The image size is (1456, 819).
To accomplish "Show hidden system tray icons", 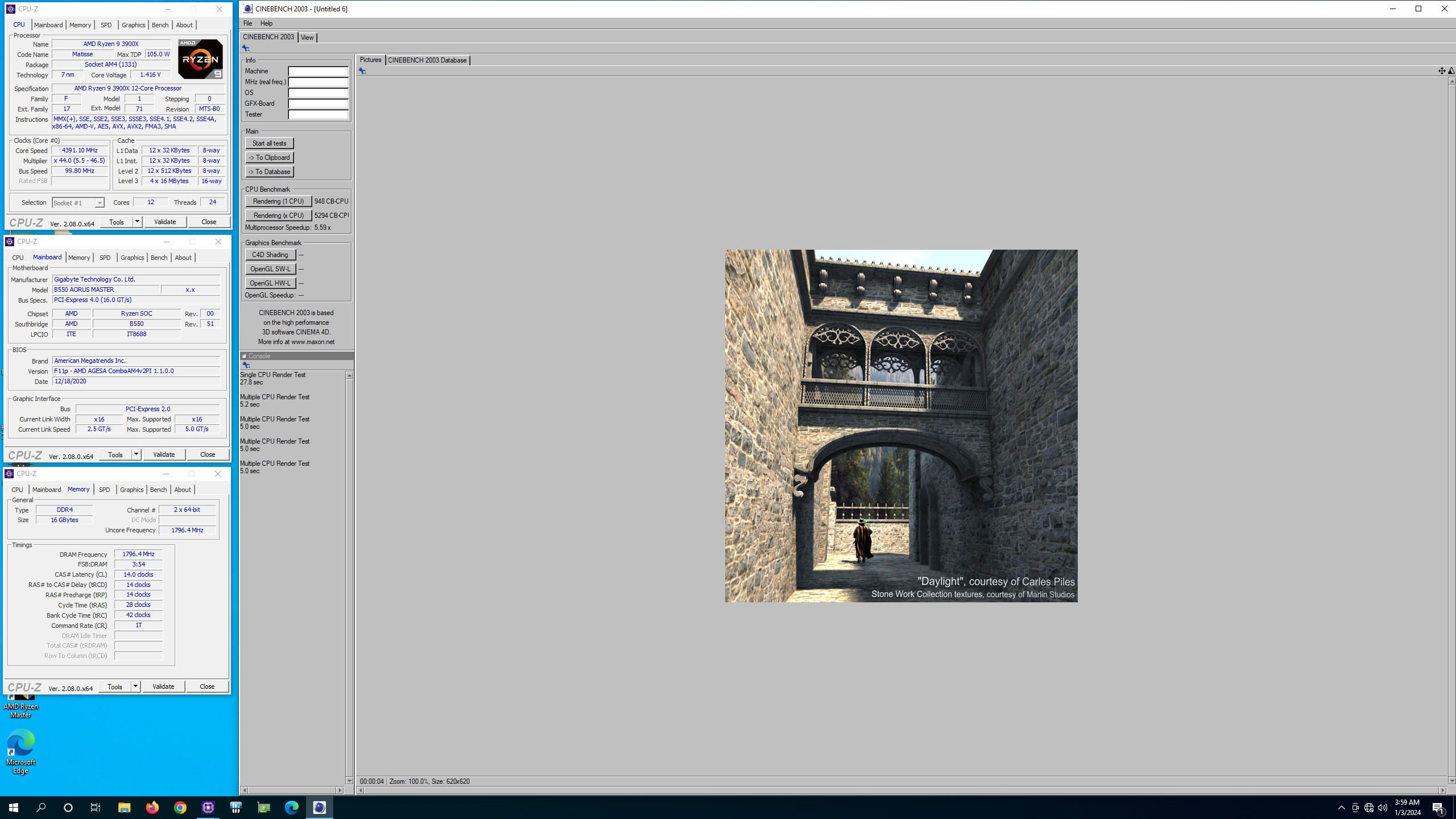I will (x=1341, y=808).
